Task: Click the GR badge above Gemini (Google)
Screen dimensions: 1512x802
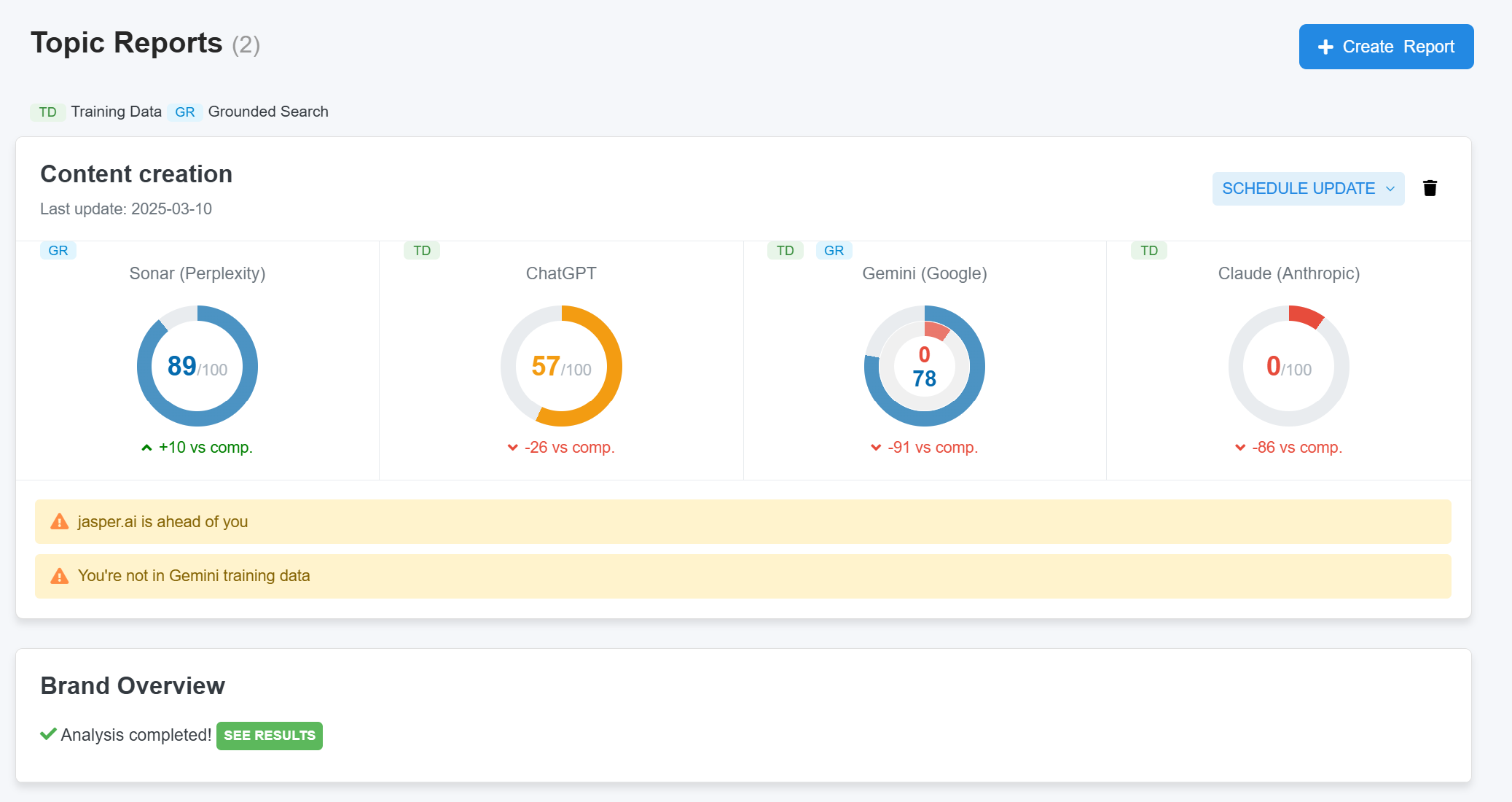Action: coord(834,251)
